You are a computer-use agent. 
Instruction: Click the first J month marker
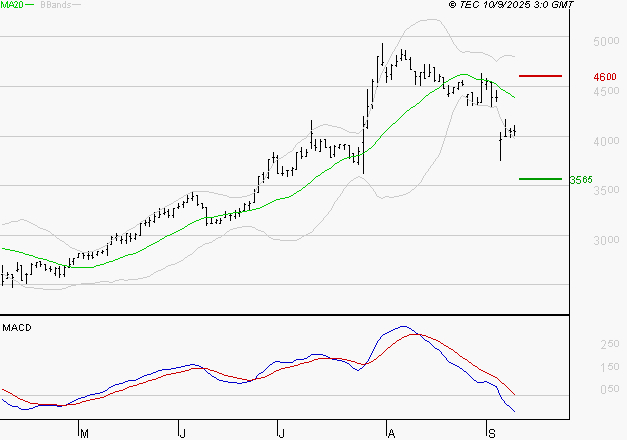point(182,433)
